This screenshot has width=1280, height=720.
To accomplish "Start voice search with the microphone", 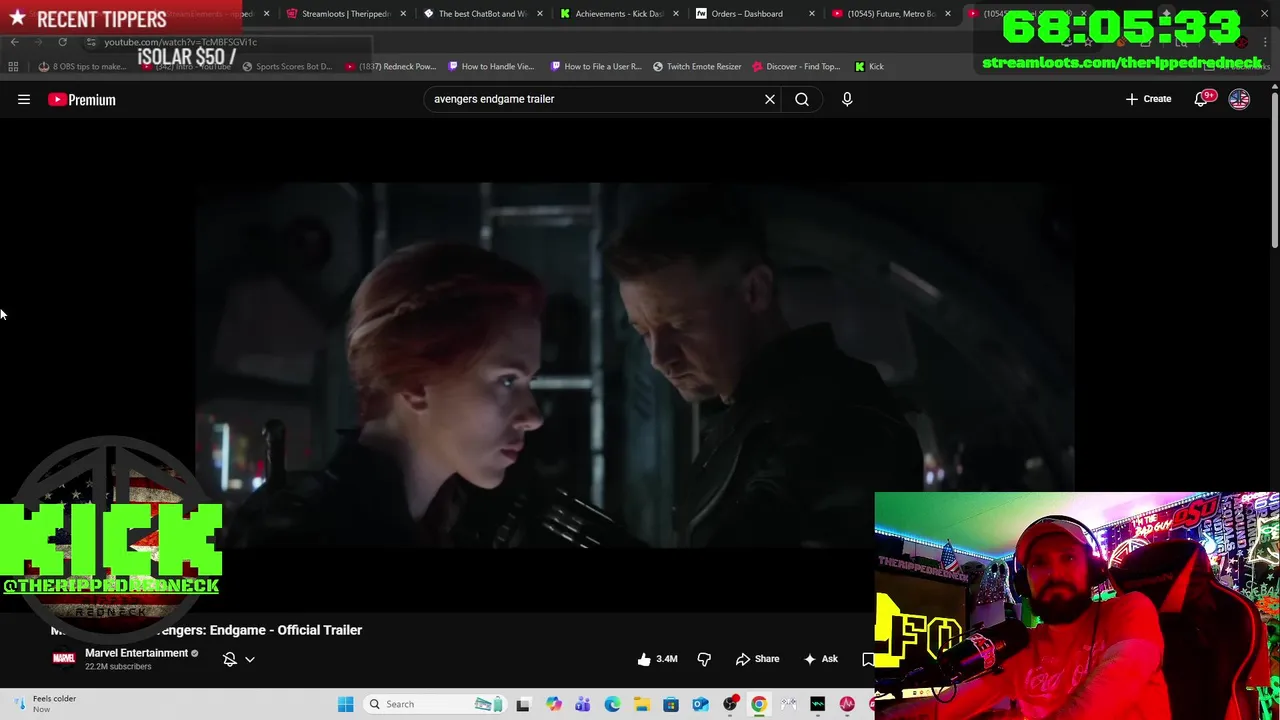I will 847,99.
